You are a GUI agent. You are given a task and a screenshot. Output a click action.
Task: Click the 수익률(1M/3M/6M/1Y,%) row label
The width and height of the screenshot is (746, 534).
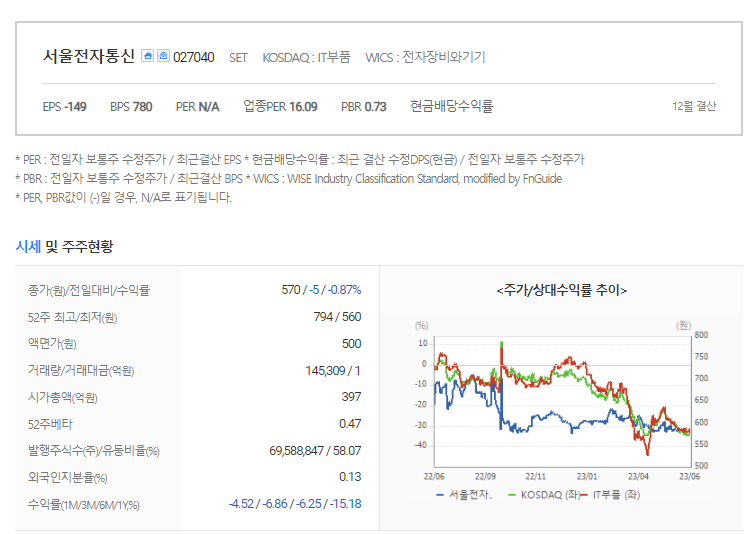coord(84,504)
